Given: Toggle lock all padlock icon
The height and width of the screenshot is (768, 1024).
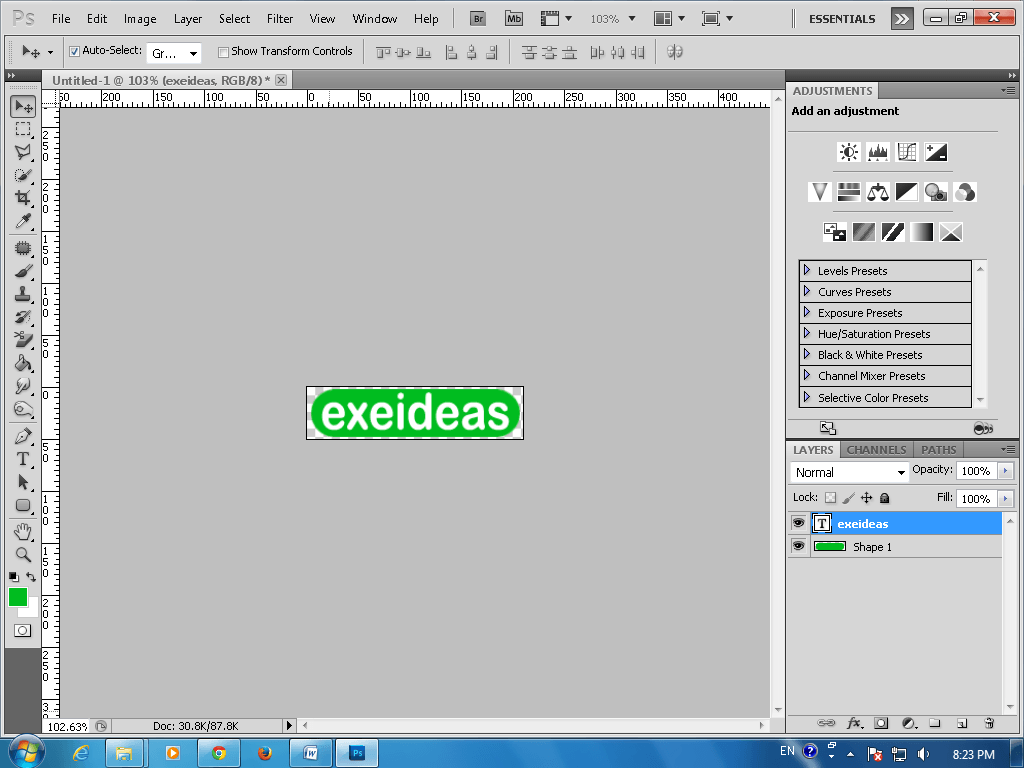Looking at the screenshot, I should point(884,498).
